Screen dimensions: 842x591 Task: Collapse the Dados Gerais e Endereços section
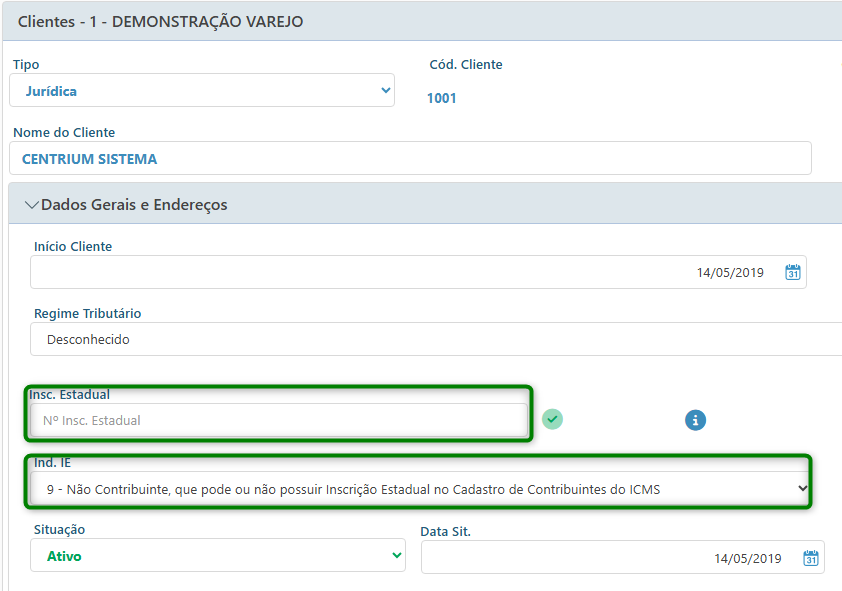pos(32,205)
